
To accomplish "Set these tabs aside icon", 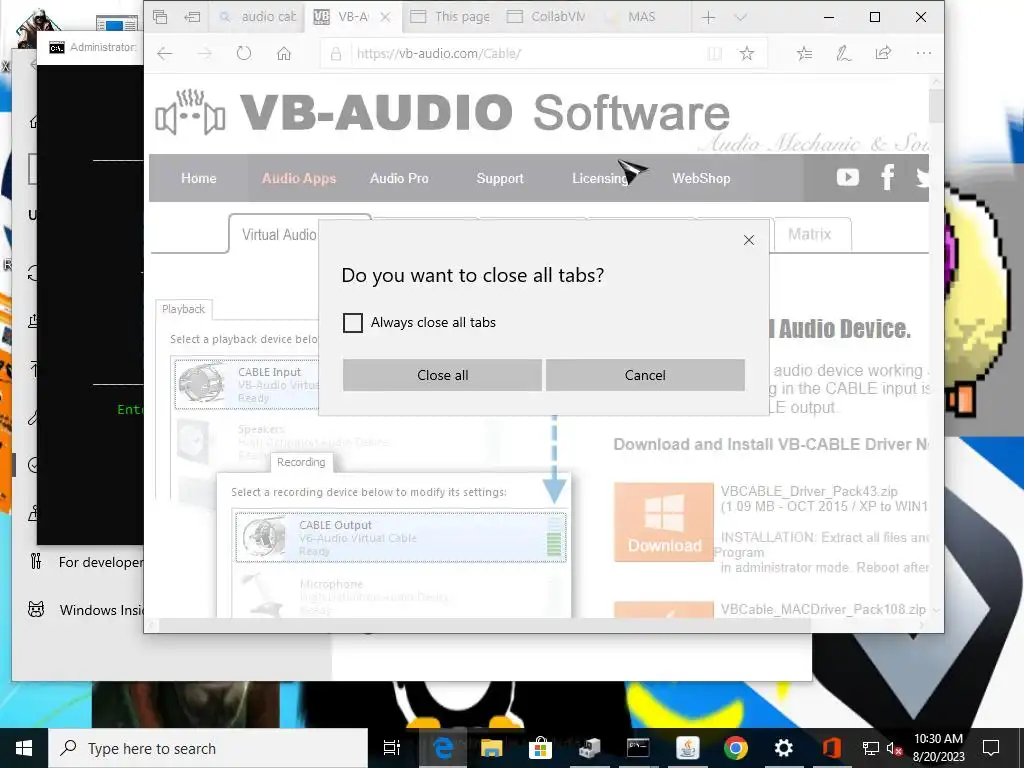I will tap(192, 17).
